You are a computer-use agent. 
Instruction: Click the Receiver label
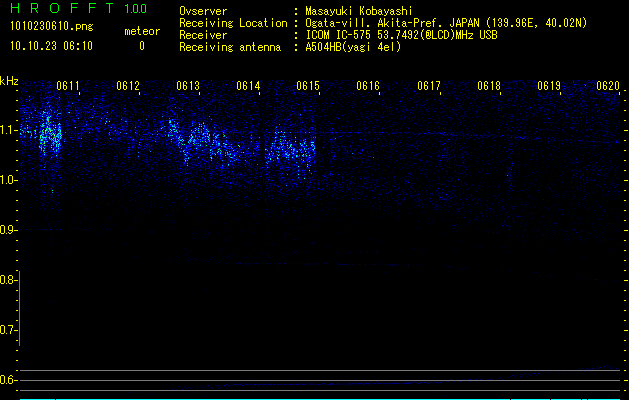point(203,35)
